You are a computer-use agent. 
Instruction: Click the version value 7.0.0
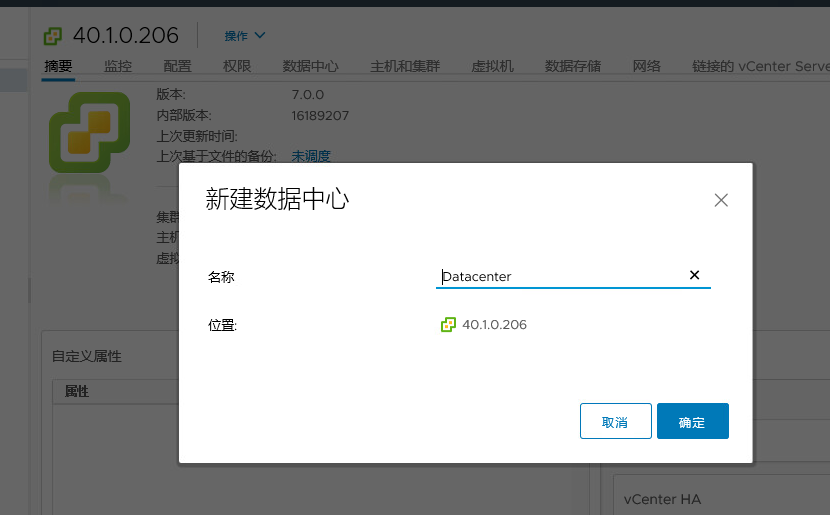pyautogui.click(x=308, y=95)
